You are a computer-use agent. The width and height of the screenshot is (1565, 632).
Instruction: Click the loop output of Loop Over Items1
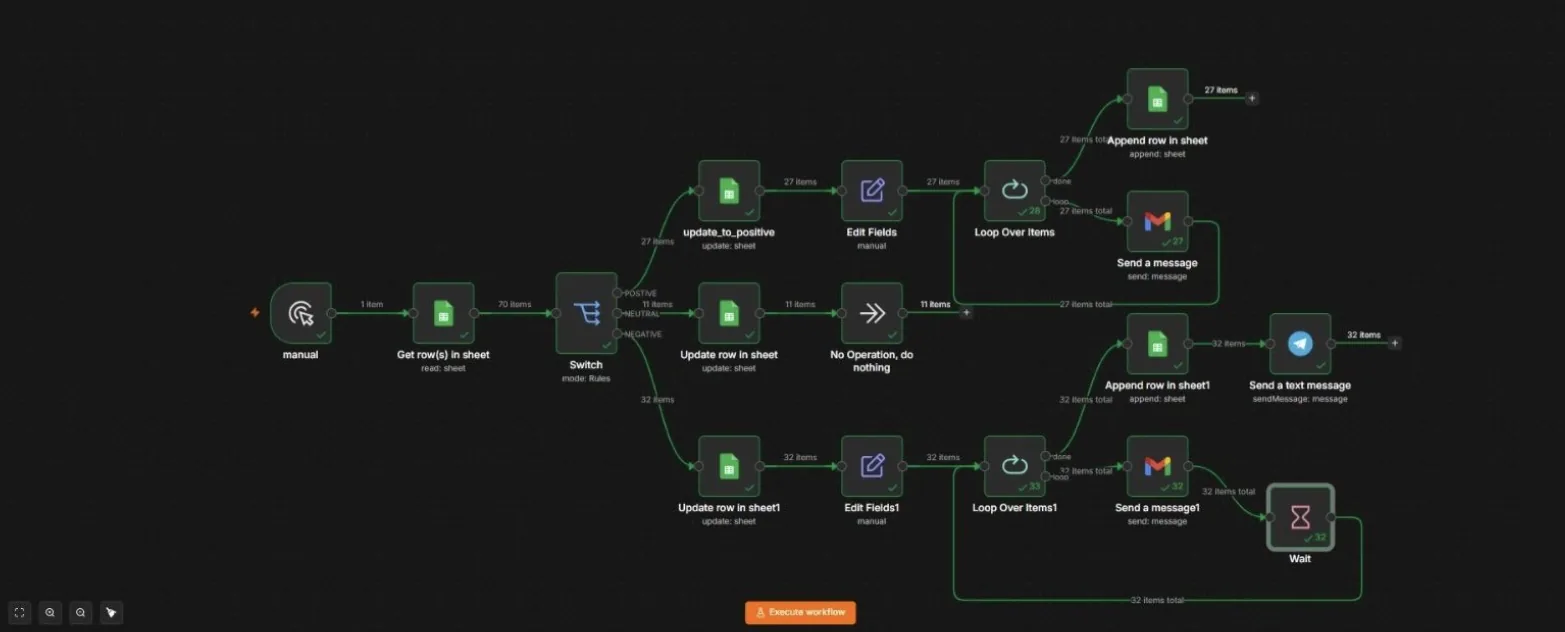(x=1046, y=477)
